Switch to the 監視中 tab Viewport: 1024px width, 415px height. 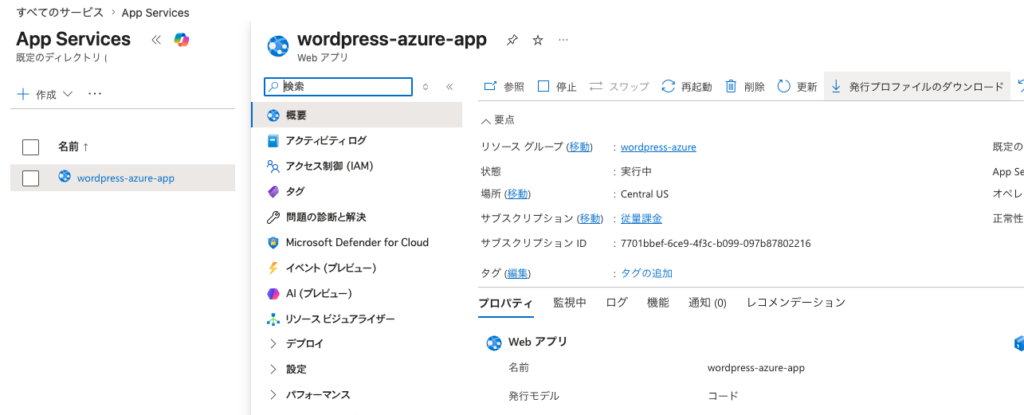[569, 303]
